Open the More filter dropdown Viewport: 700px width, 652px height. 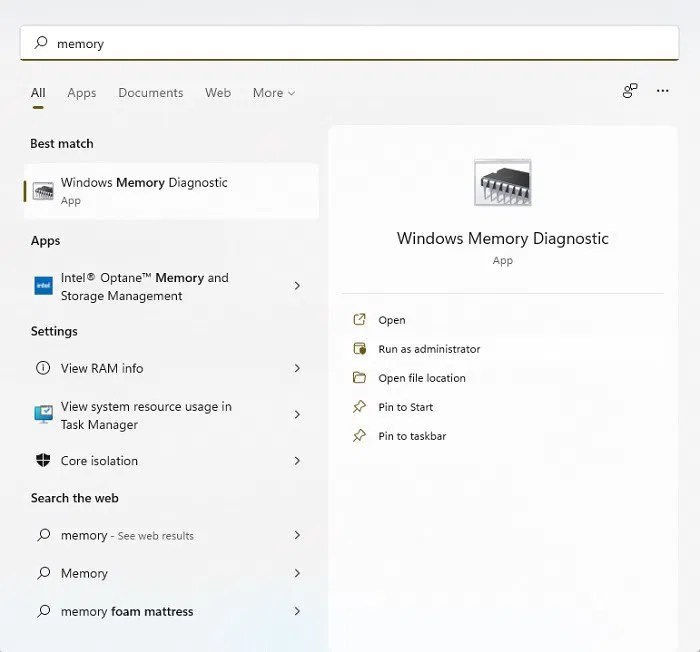(x=274, y=93)
